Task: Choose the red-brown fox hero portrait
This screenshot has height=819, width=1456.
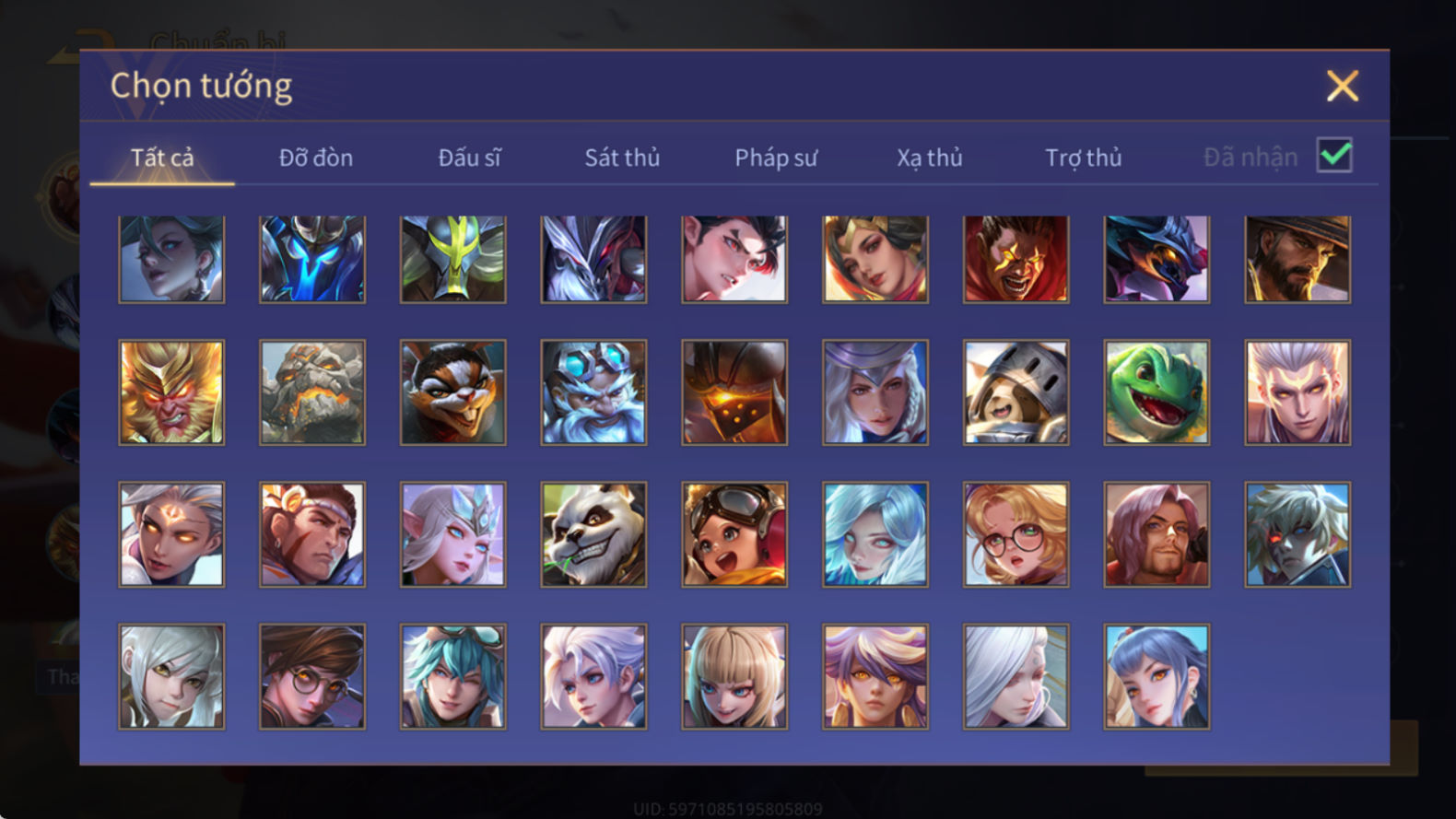Action: pyautogui.click(x=452, y=392)
